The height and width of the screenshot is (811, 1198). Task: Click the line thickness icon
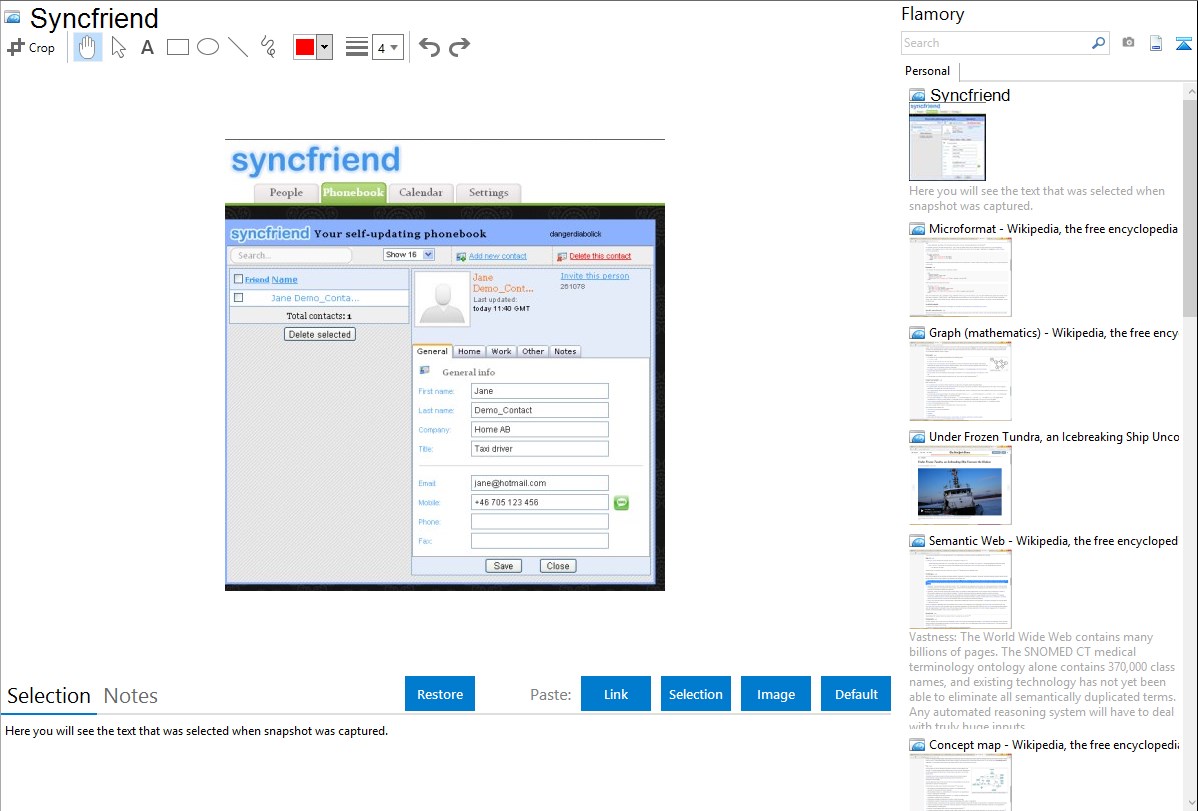tap(357, 47)
